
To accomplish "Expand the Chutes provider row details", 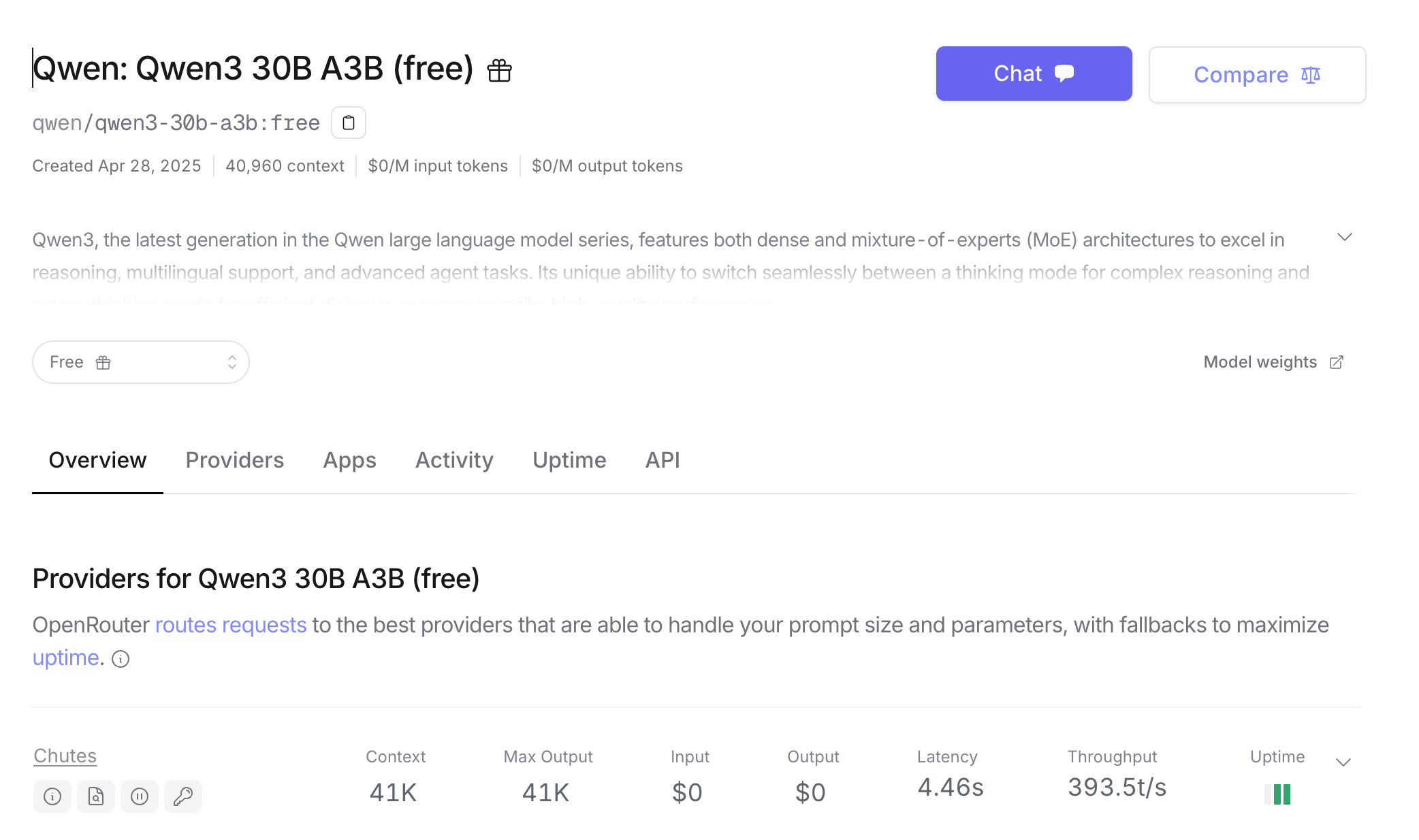I will pyautogui.click(x=1343, y=762).
